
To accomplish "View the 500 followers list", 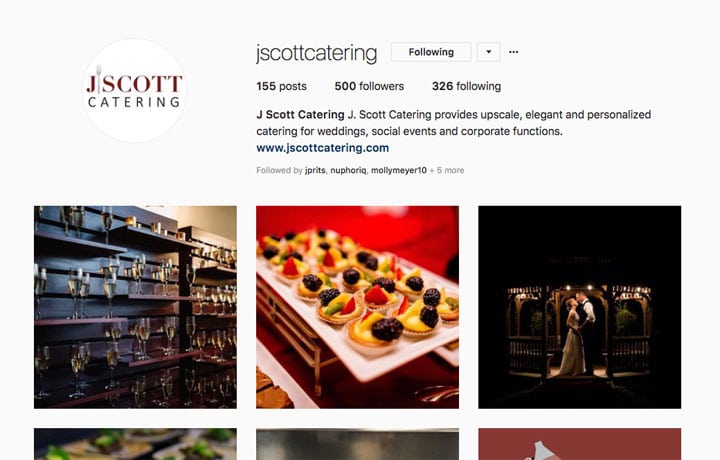I will [369, 86].
